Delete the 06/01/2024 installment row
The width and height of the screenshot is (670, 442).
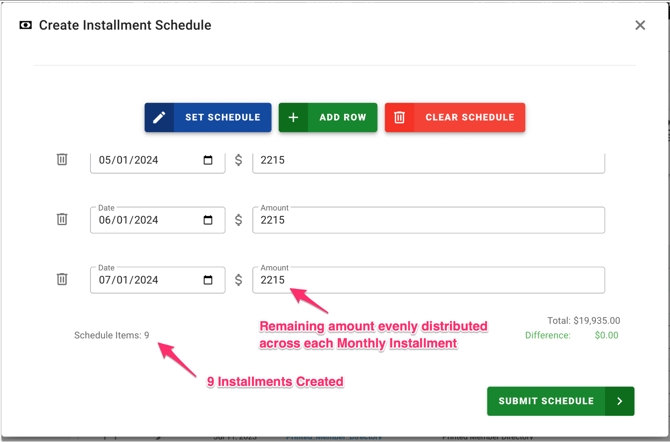coord(62,220)
